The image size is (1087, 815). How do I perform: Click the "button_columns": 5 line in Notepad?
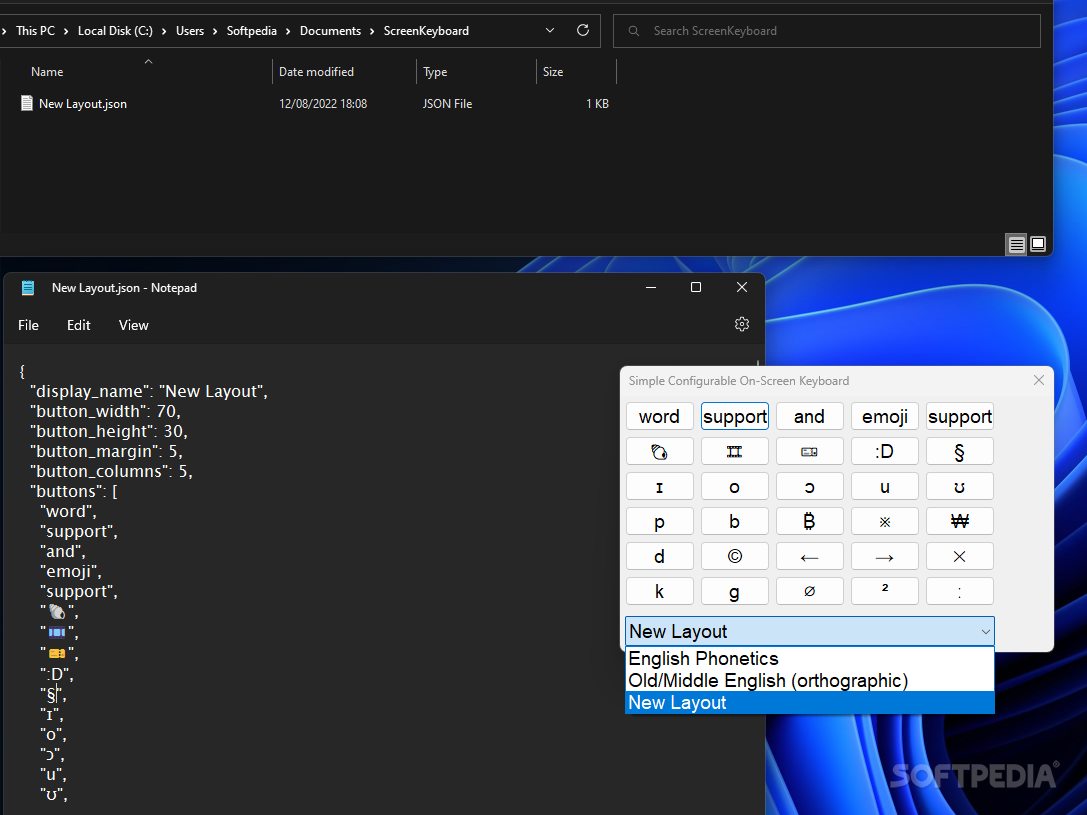point(111,471)
